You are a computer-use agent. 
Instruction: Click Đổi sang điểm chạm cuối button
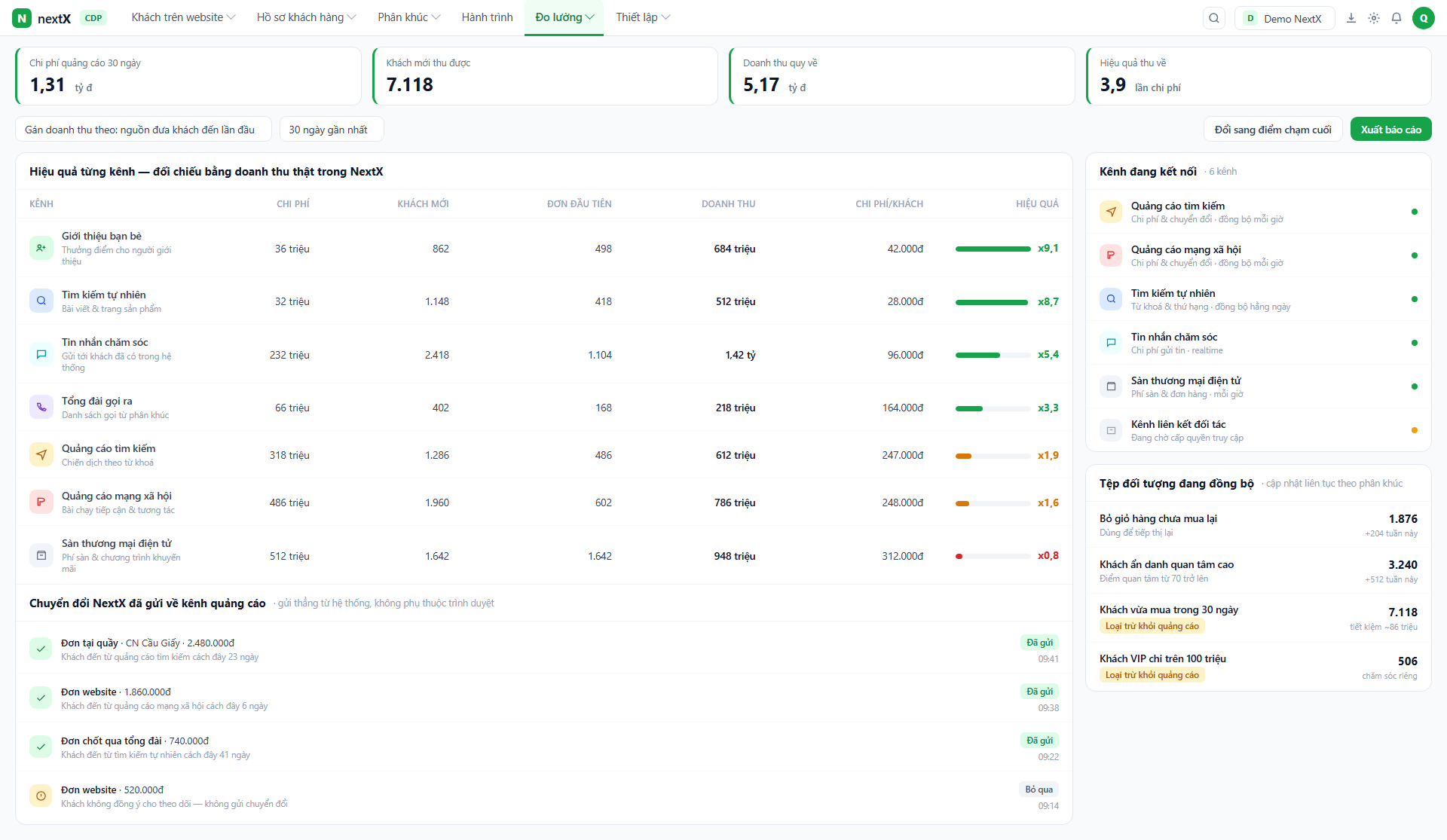(1273, 130)
